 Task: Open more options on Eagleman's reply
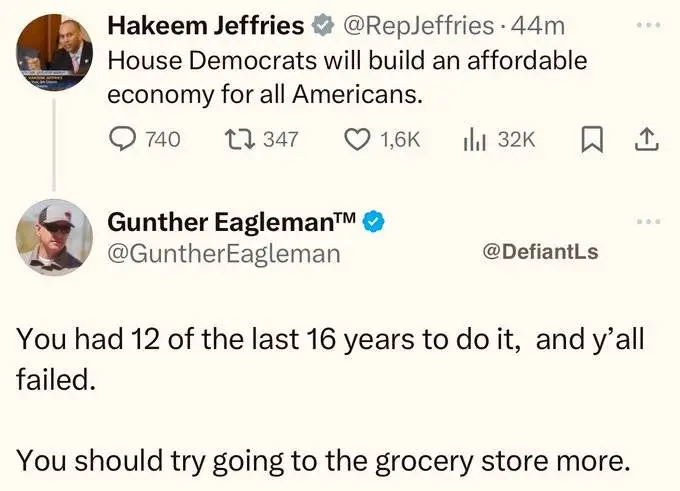pos(648,222)
